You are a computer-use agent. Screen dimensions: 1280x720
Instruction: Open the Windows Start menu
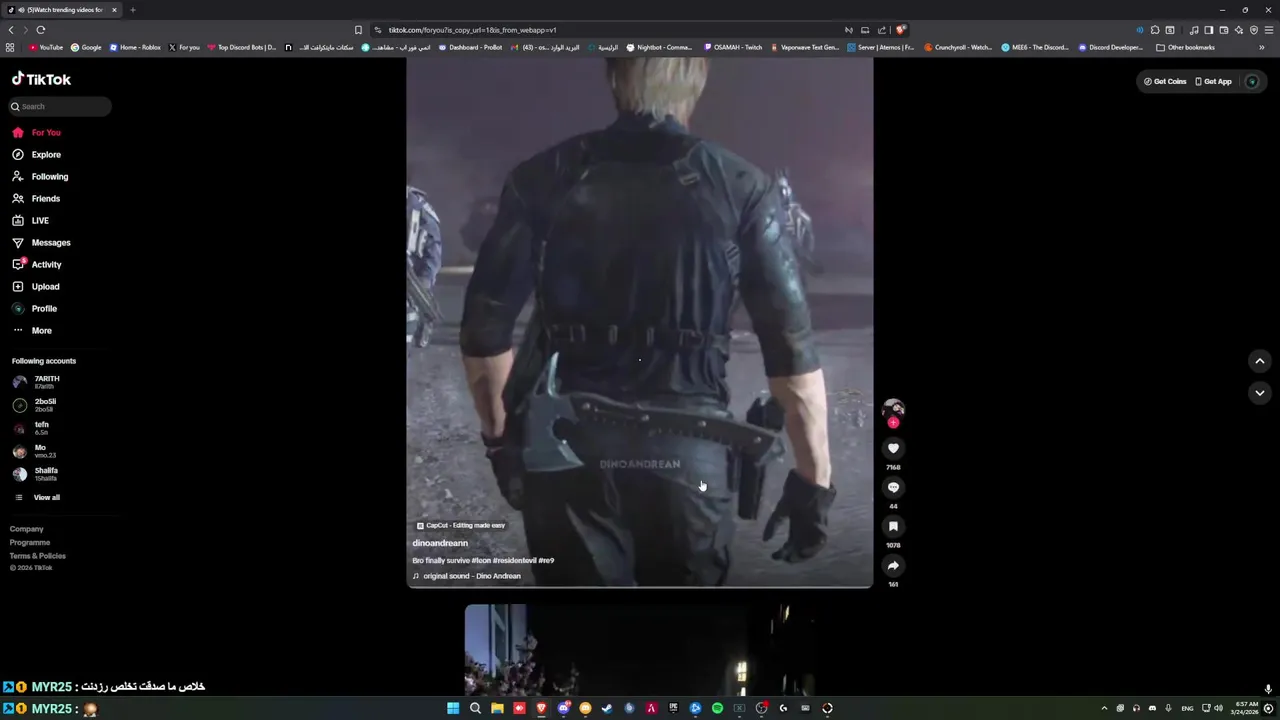point(453,708)
